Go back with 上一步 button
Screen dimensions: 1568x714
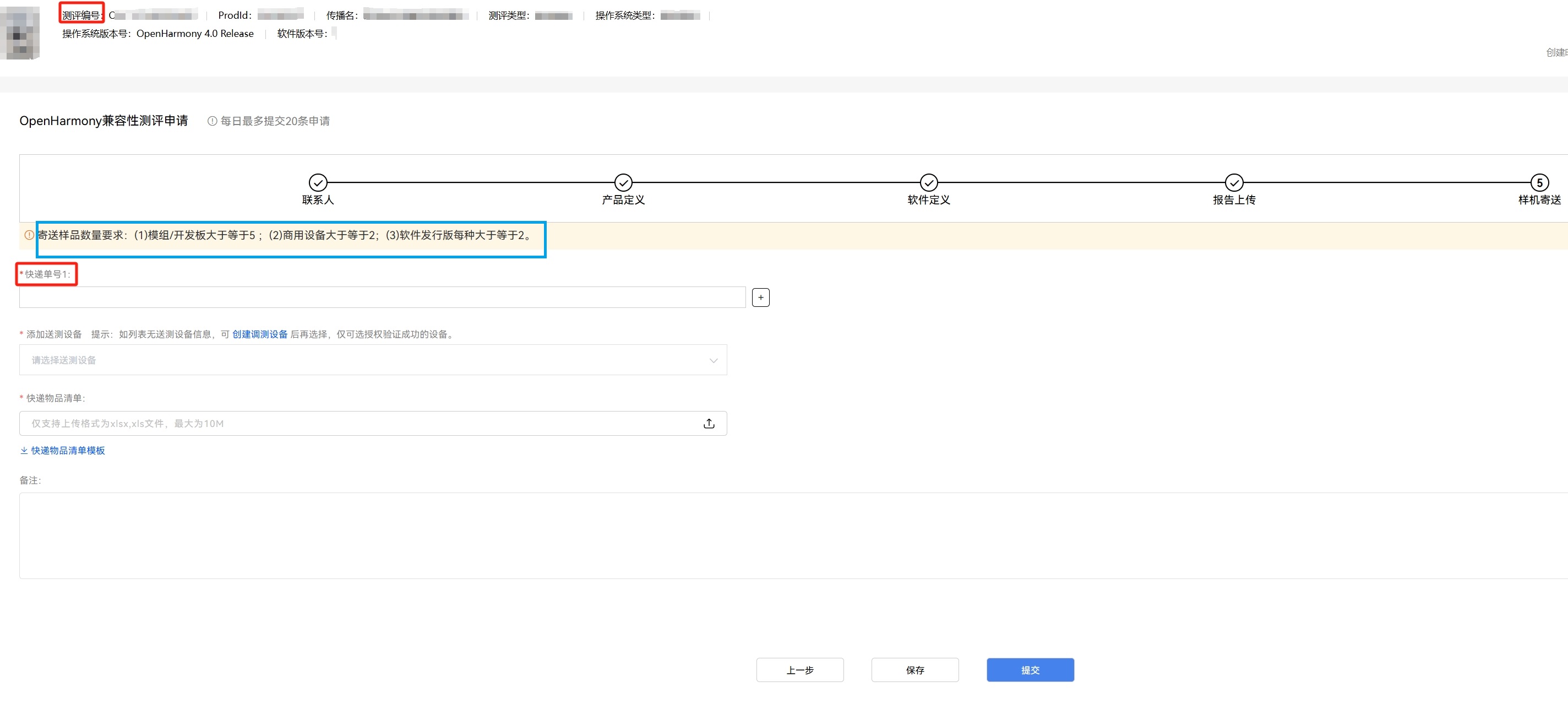[x=800, y=670]
